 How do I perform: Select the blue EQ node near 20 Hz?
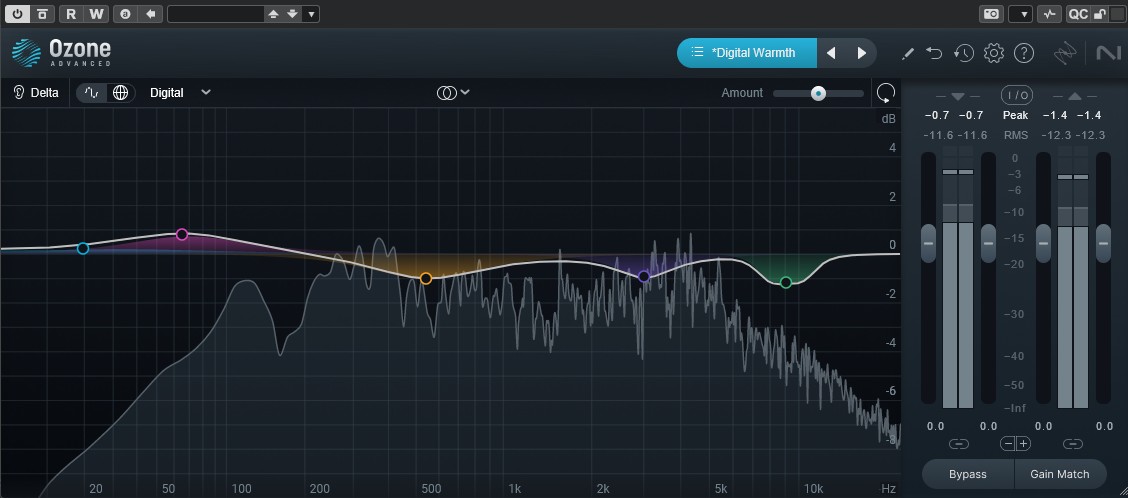pyautogui.click(x=83, y=248)
